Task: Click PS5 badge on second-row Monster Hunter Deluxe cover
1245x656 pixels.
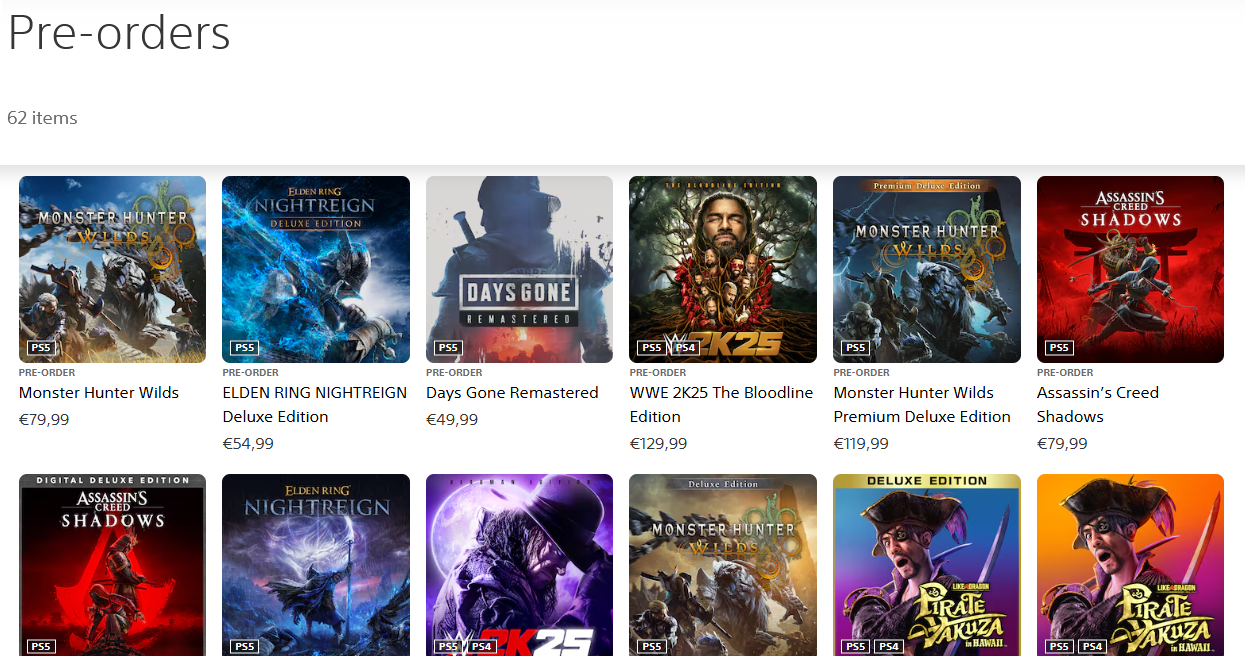Action: click(652, 647)
